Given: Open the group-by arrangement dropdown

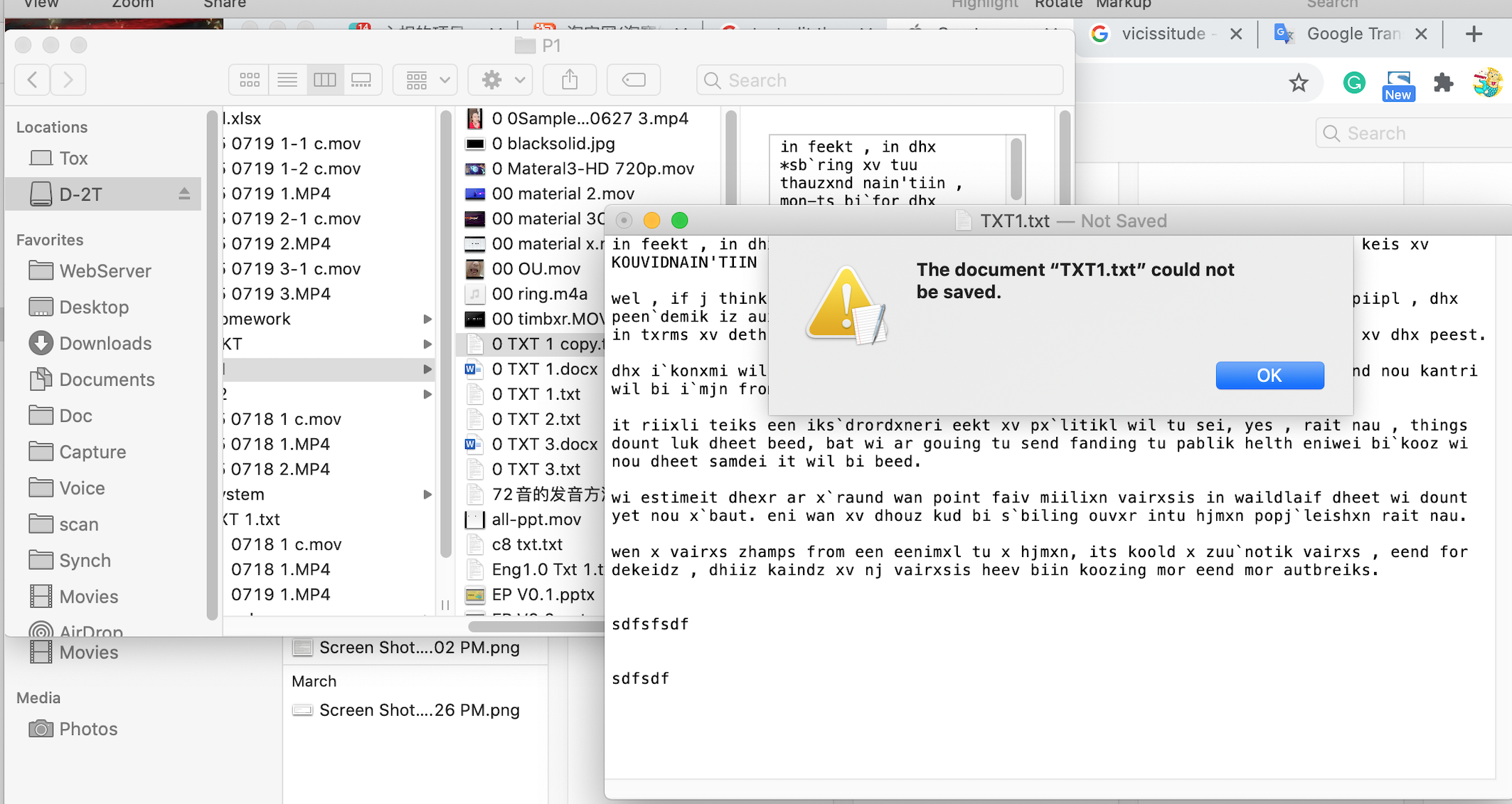Looking at the screenshot, I should click(x=427, y=80).
